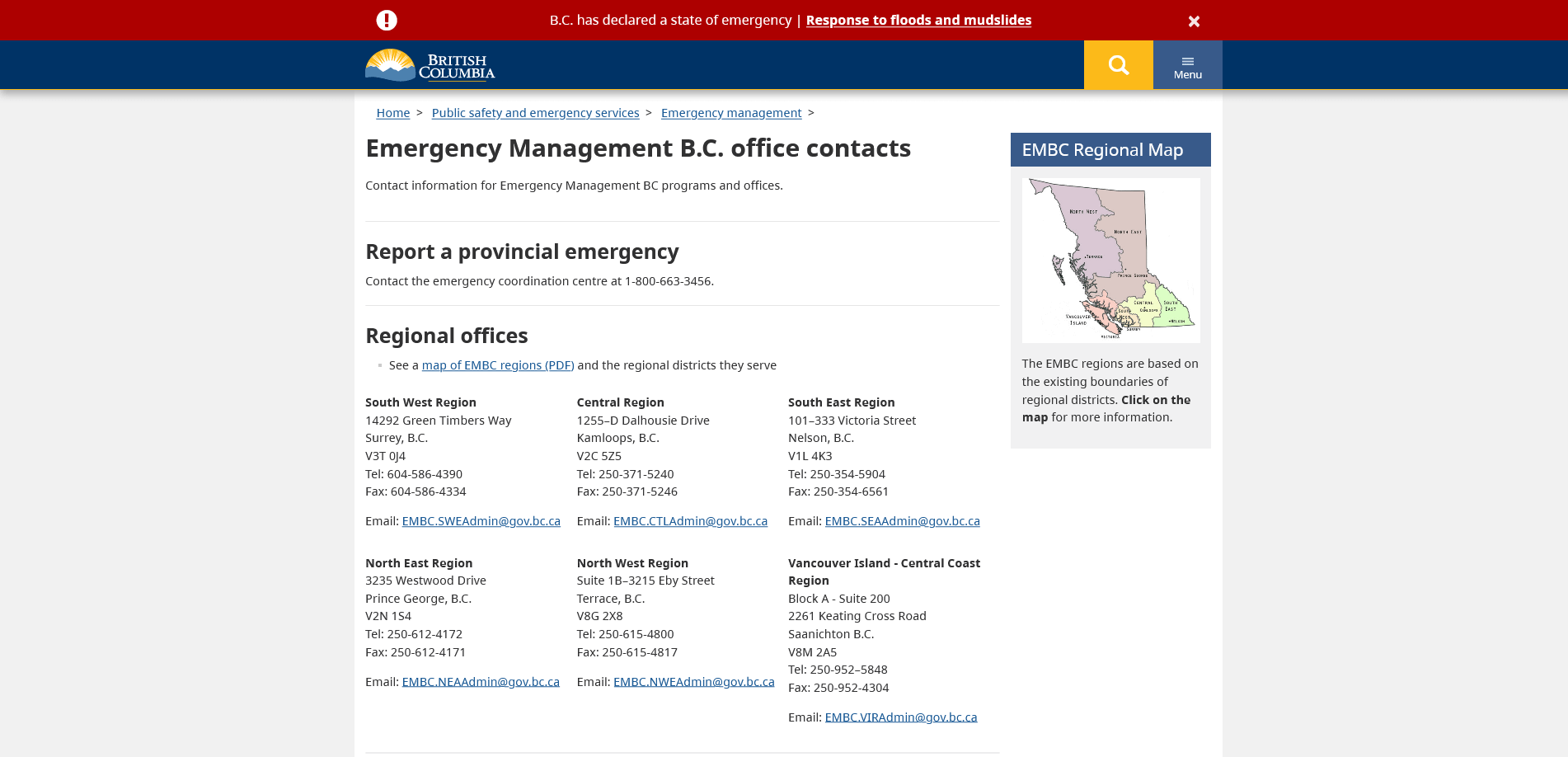Select the Central Region title
Viewport: 1568px width, 757px height.
click(621, 402)
